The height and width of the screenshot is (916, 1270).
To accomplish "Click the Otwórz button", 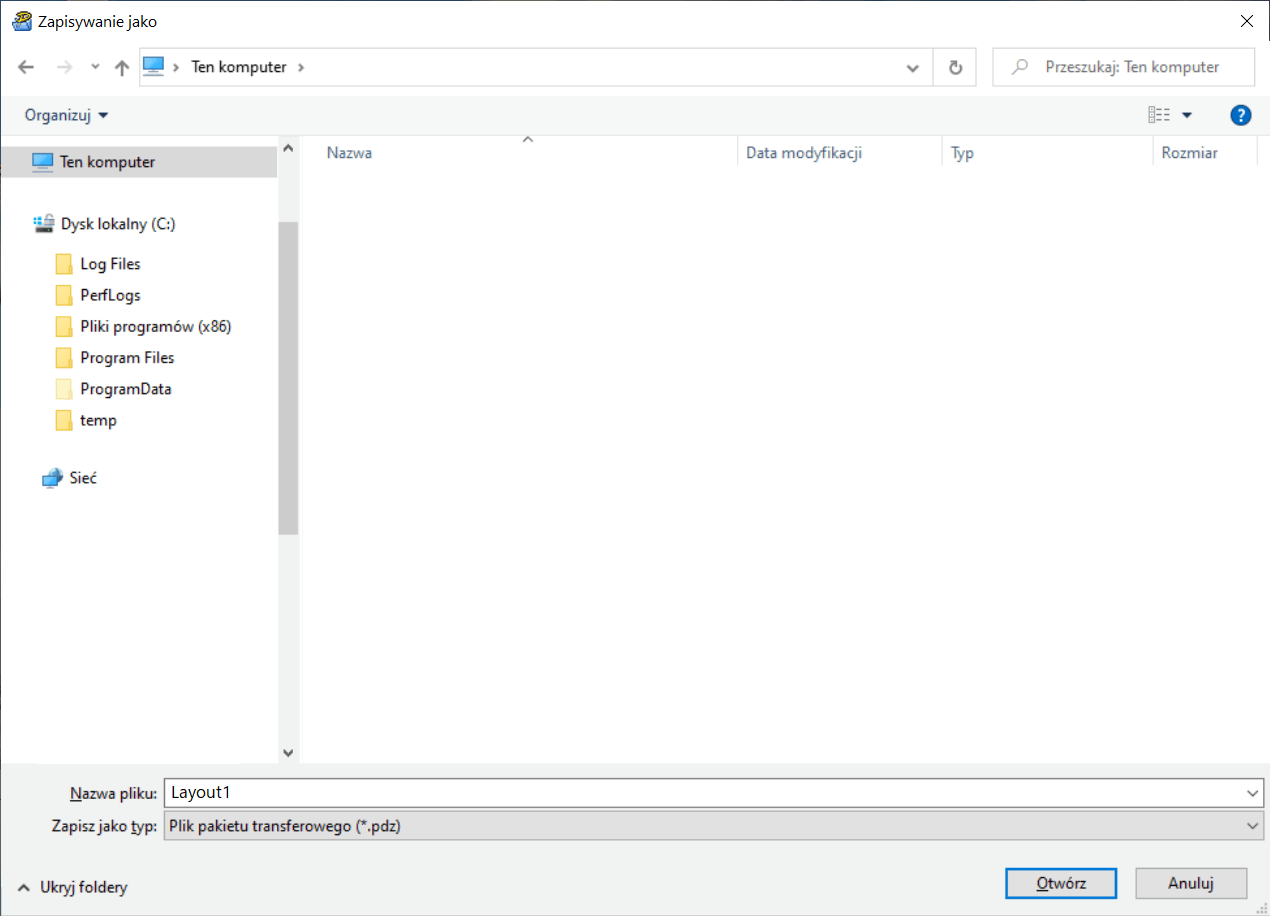I will coord(1061,883).
